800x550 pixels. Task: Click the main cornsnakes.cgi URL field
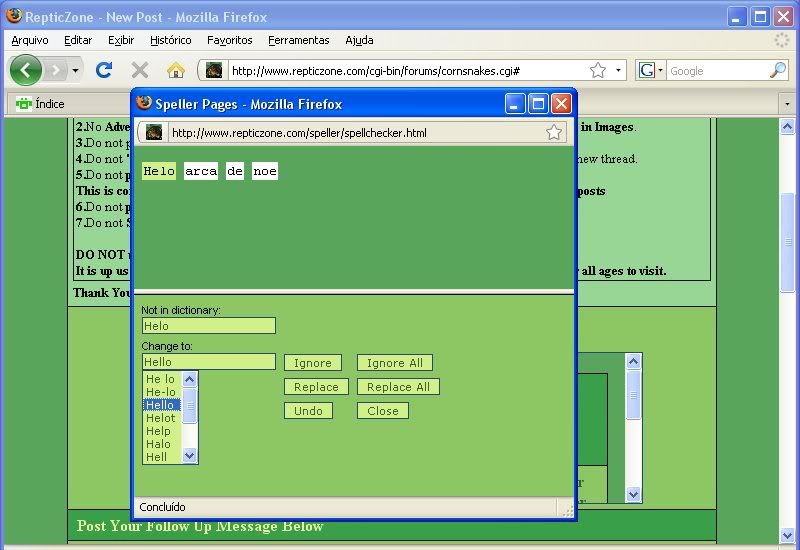coord(407,70)
